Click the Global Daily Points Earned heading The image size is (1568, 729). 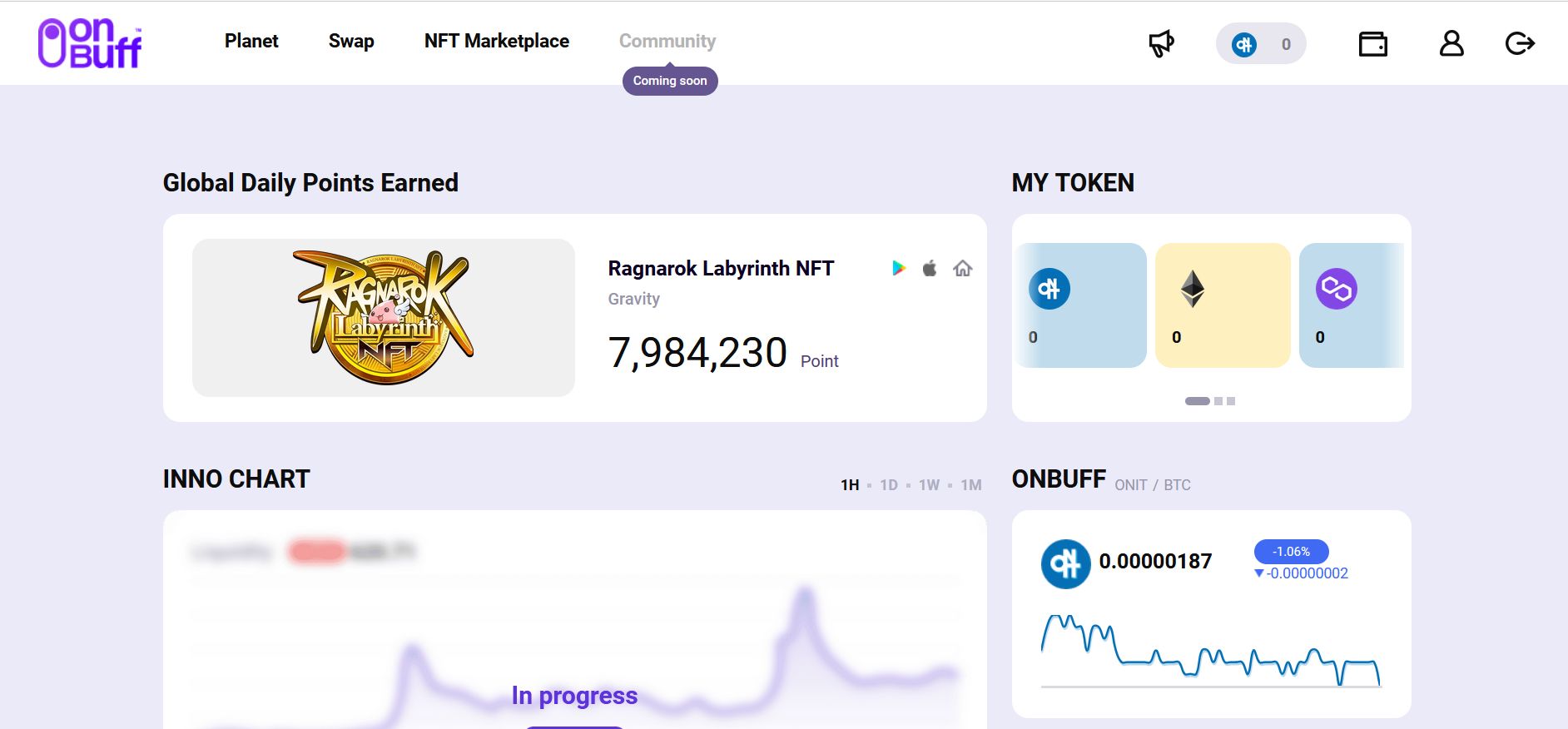pyautogui.click(x=310, y=182)
